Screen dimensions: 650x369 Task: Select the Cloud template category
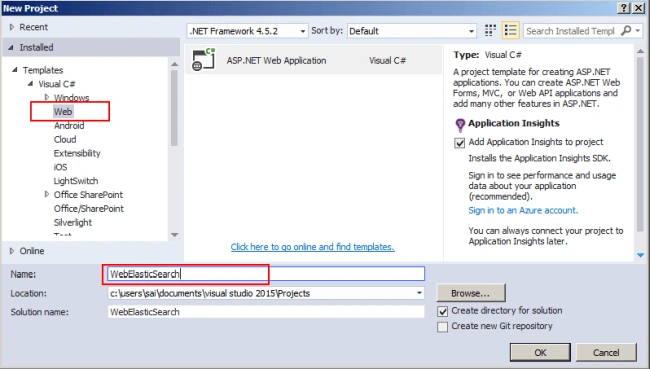point(65,139)
